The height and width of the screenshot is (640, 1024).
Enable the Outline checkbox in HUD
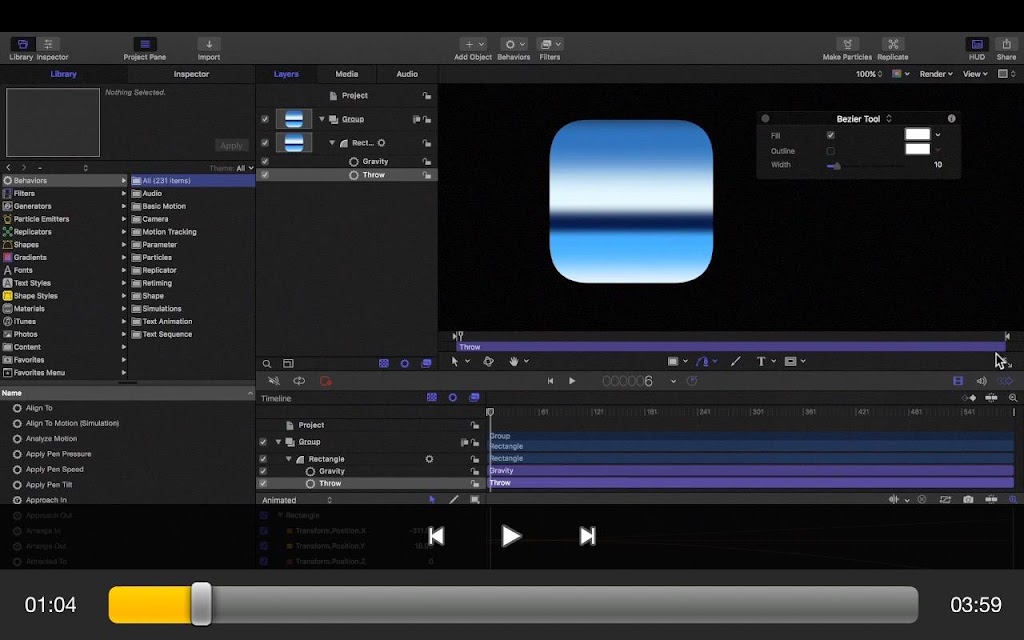[x=831, y=151]
